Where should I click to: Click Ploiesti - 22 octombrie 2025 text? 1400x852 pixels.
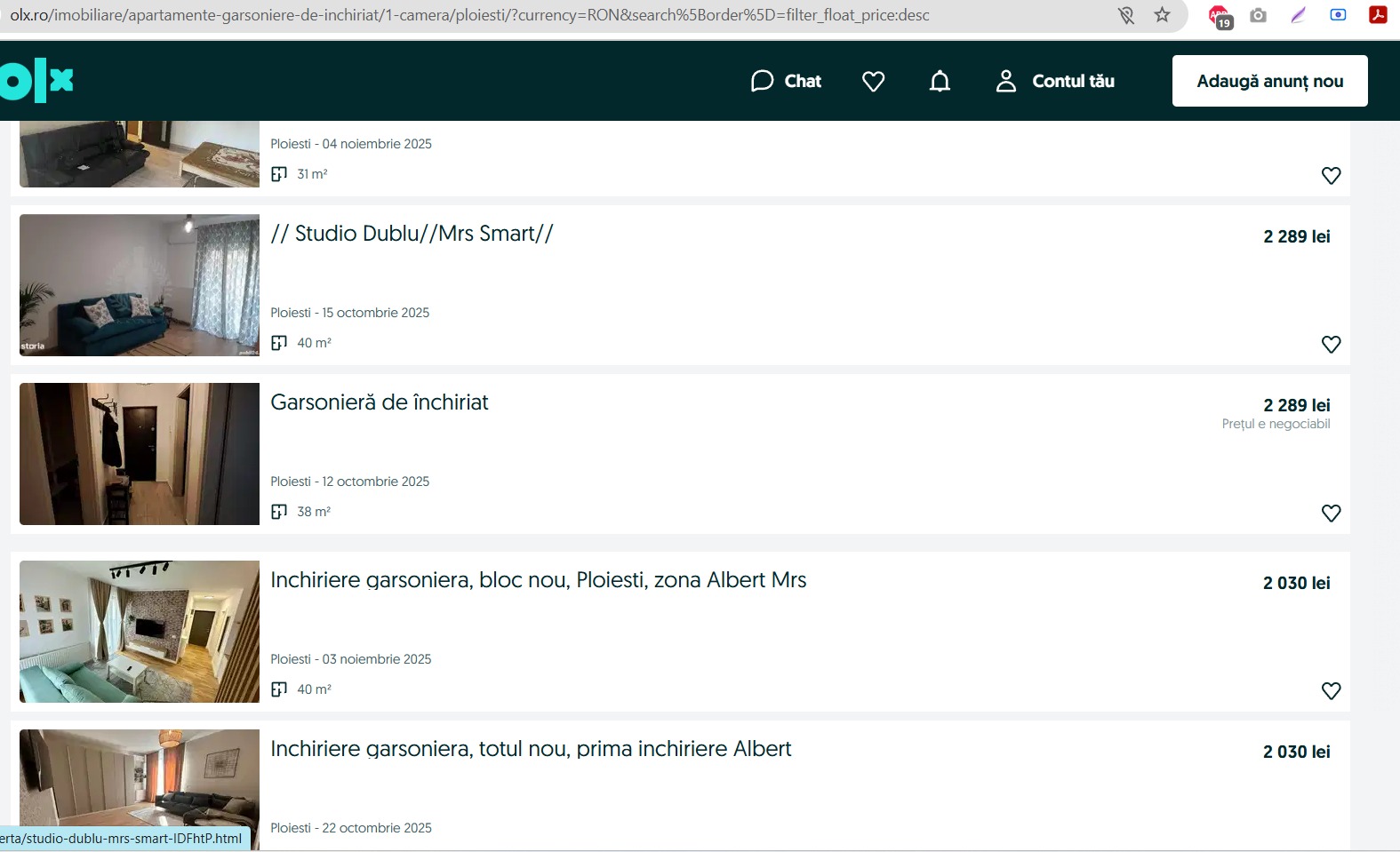[x=351, y=828]
